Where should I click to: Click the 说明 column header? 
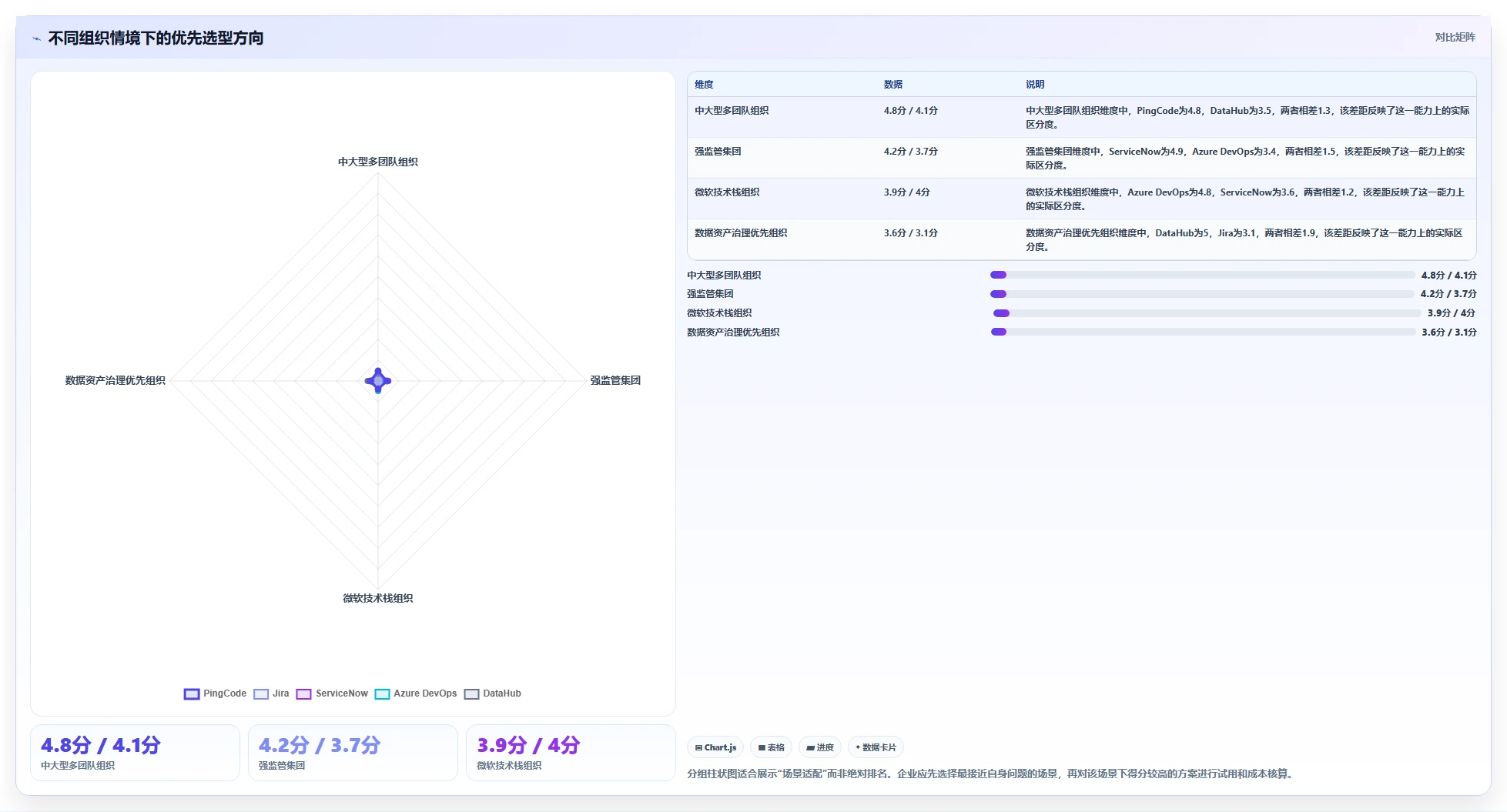[1034, 85]
